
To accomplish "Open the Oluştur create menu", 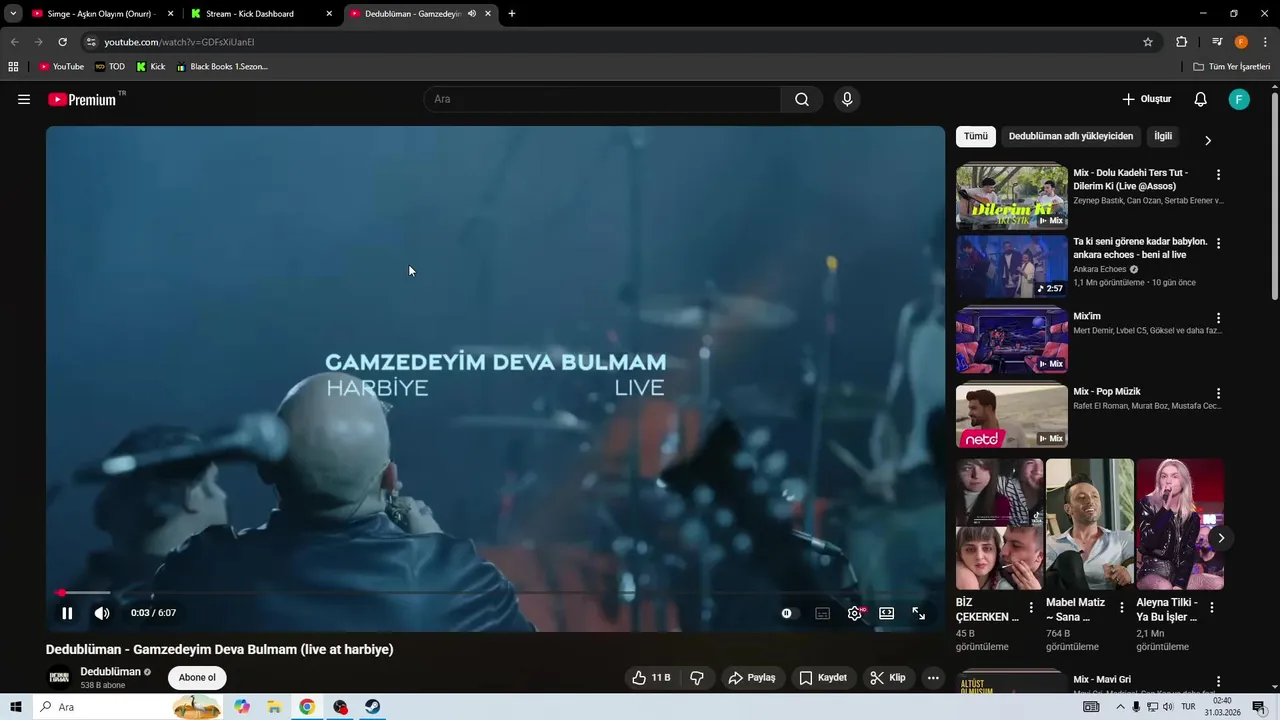I will tap(1146, 99).
